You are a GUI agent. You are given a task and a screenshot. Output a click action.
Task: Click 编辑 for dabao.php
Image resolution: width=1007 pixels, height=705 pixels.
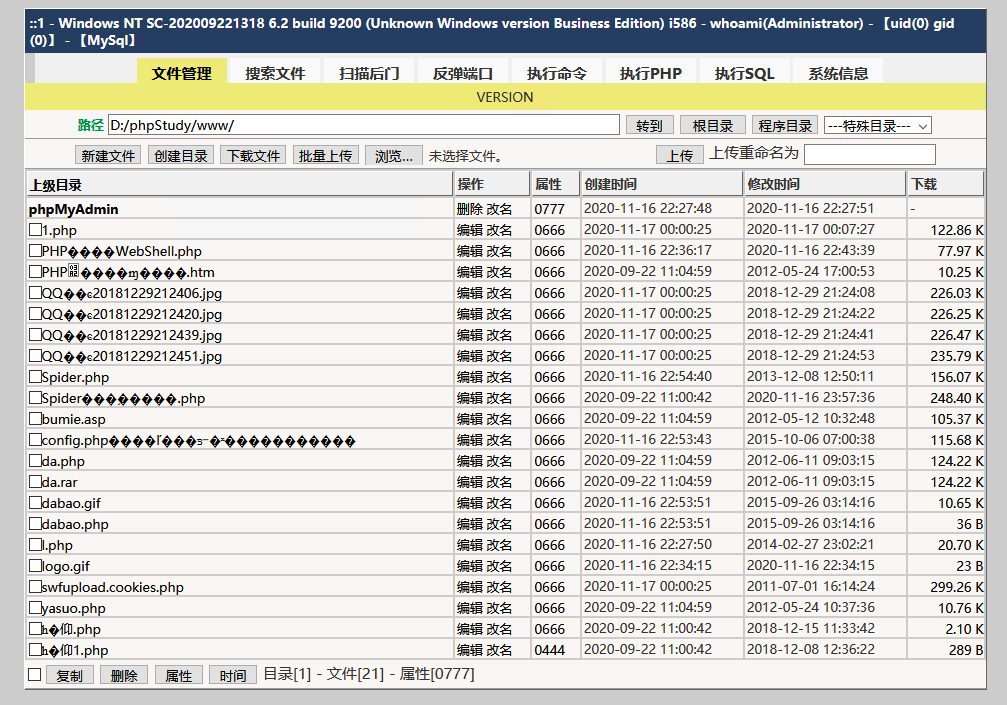pyautogui.click(x=469, y=524)
